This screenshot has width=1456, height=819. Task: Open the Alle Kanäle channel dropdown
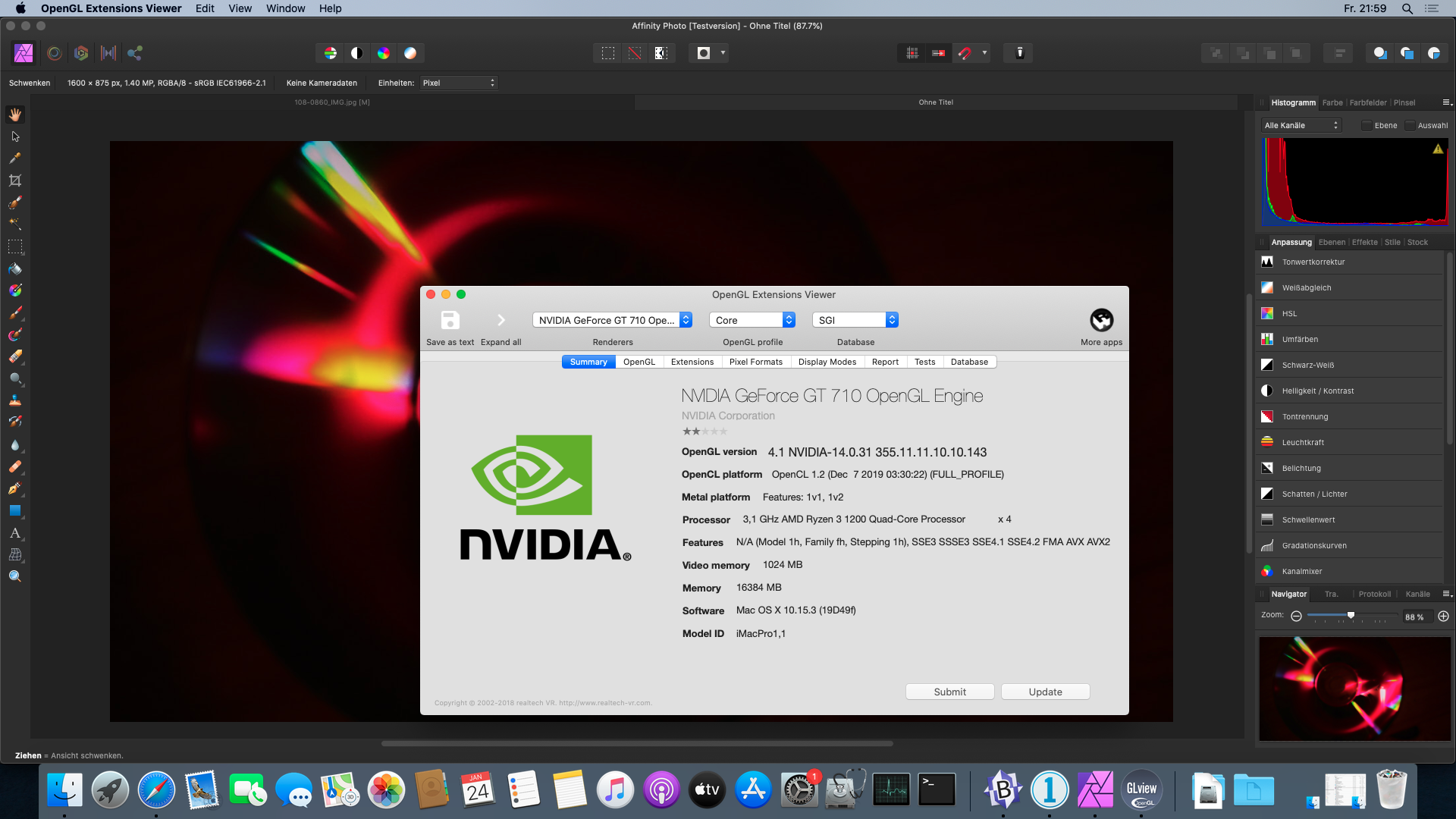[x=1301, y=126]
